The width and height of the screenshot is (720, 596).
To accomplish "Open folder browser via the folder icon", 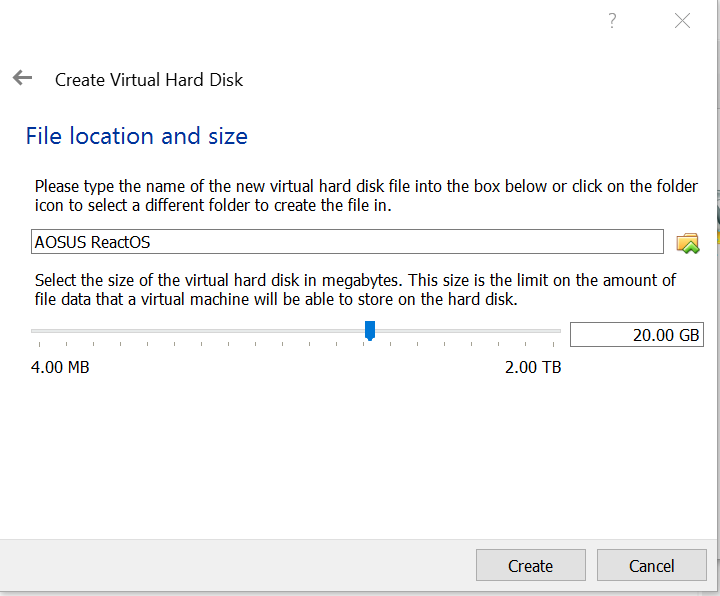I will (687, 242).
